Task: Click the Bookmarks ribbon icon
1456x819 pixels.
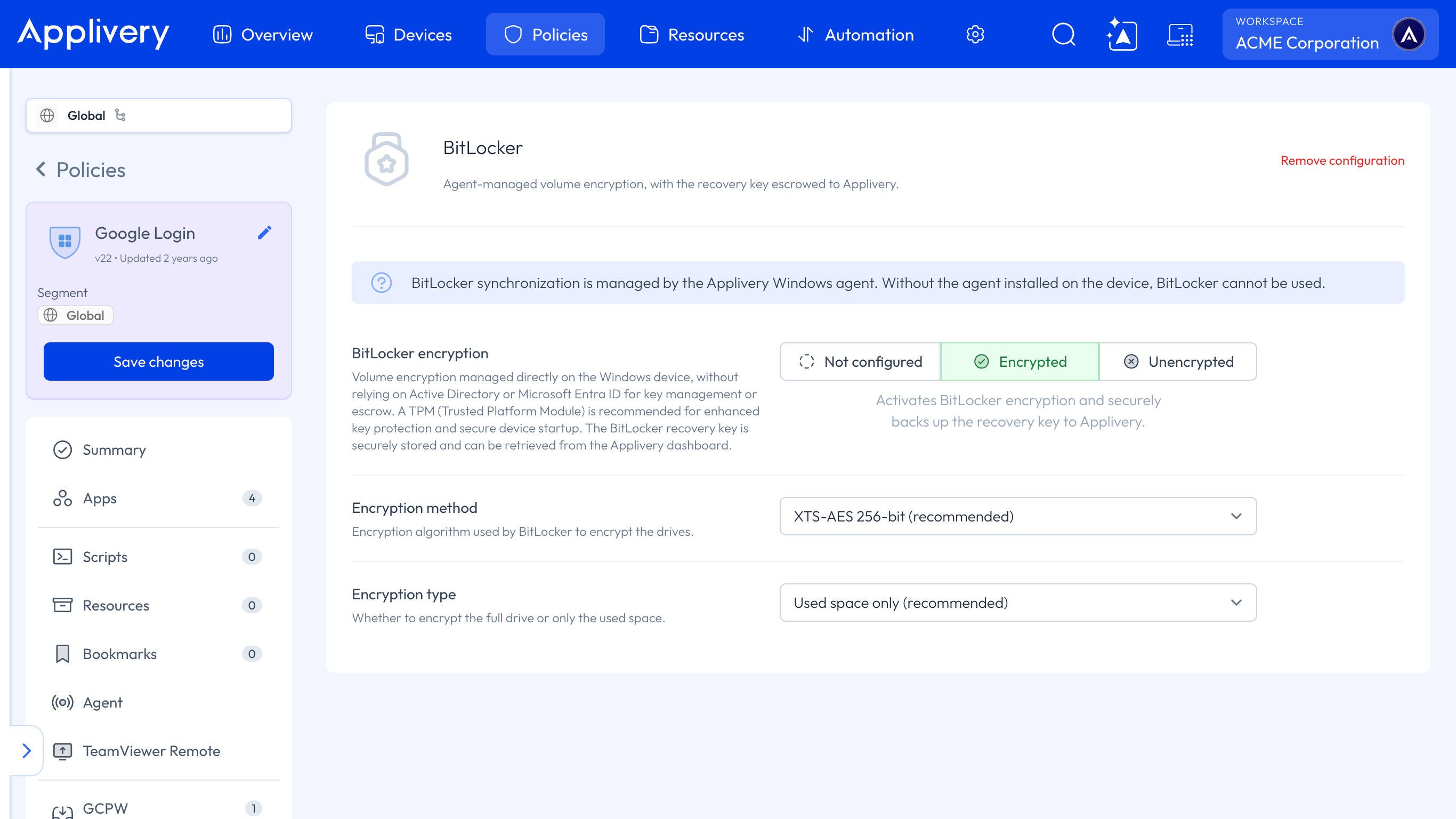Action: [x=62, y=654]
